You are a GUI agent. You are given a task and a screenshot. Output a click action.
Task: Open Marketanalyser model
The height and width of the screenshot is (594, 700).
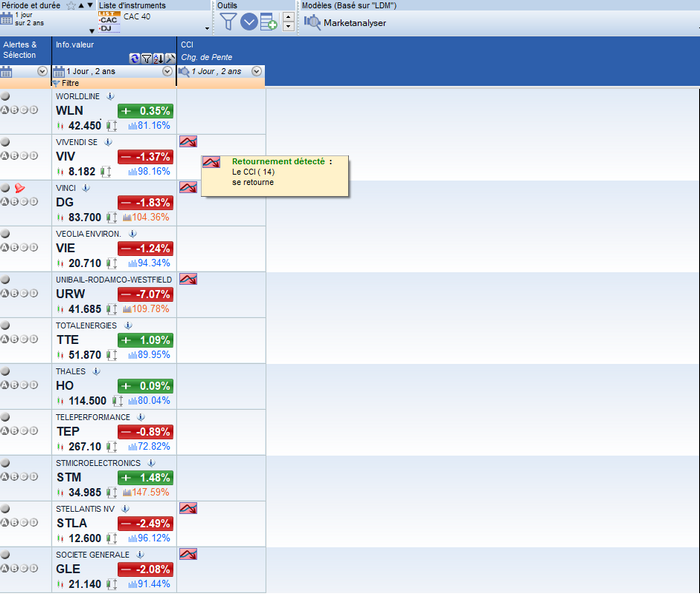[345, 23]
